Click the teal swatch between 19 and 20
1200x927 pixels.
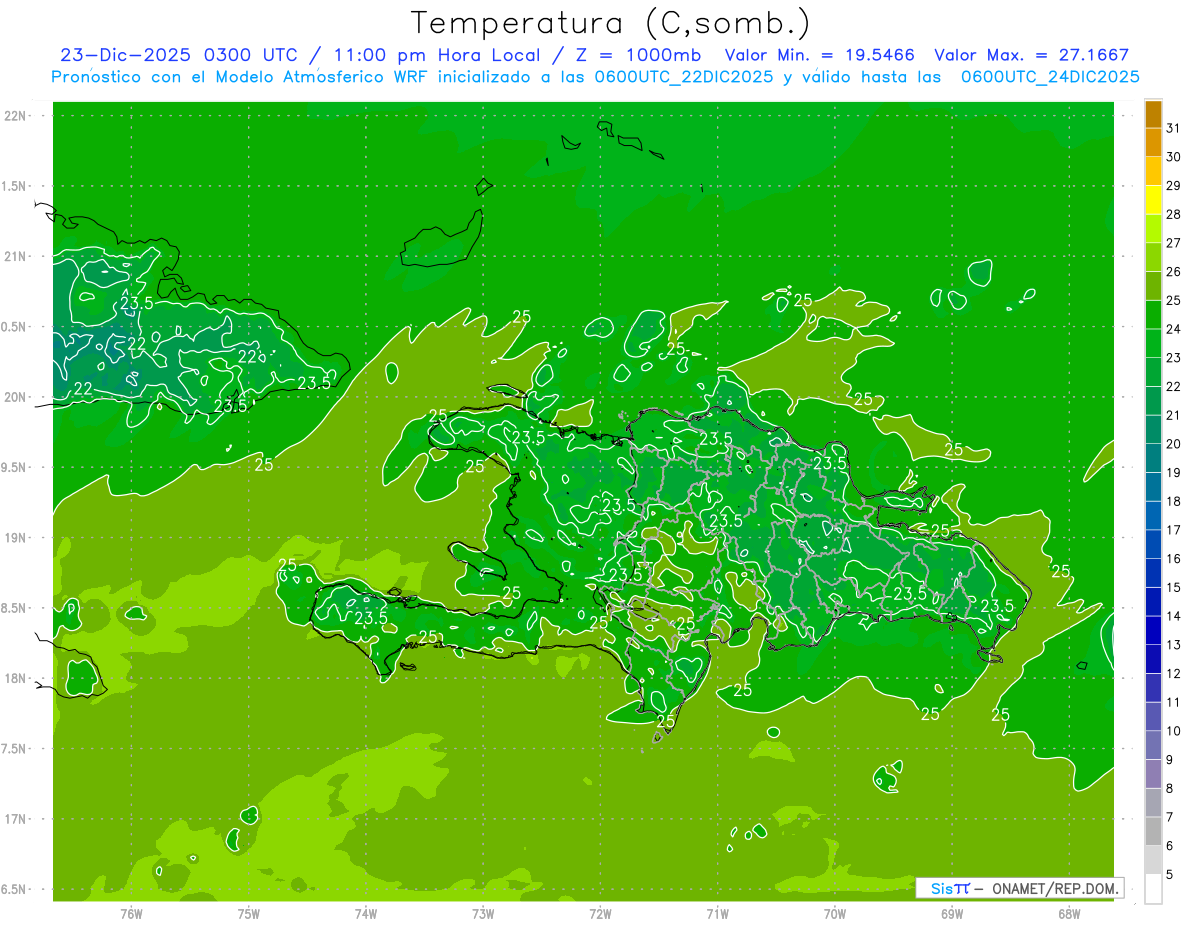[x=1153, y=458]
